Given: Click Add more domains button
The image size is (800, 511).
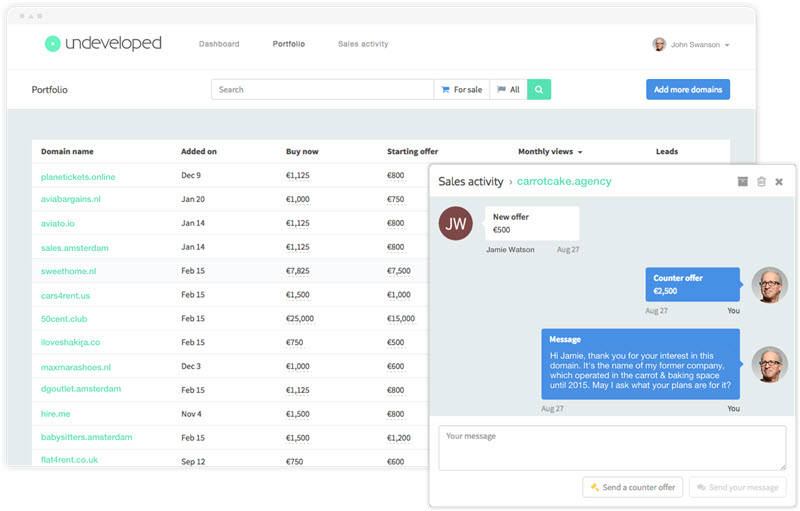Looking at the screenshot, I should (688, 89).
